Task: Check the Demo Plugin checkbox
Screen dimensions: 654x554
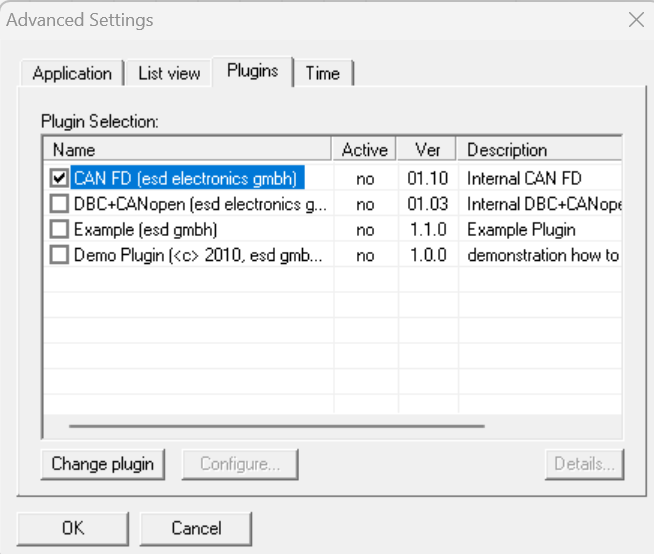Action: tap(59, 255)
